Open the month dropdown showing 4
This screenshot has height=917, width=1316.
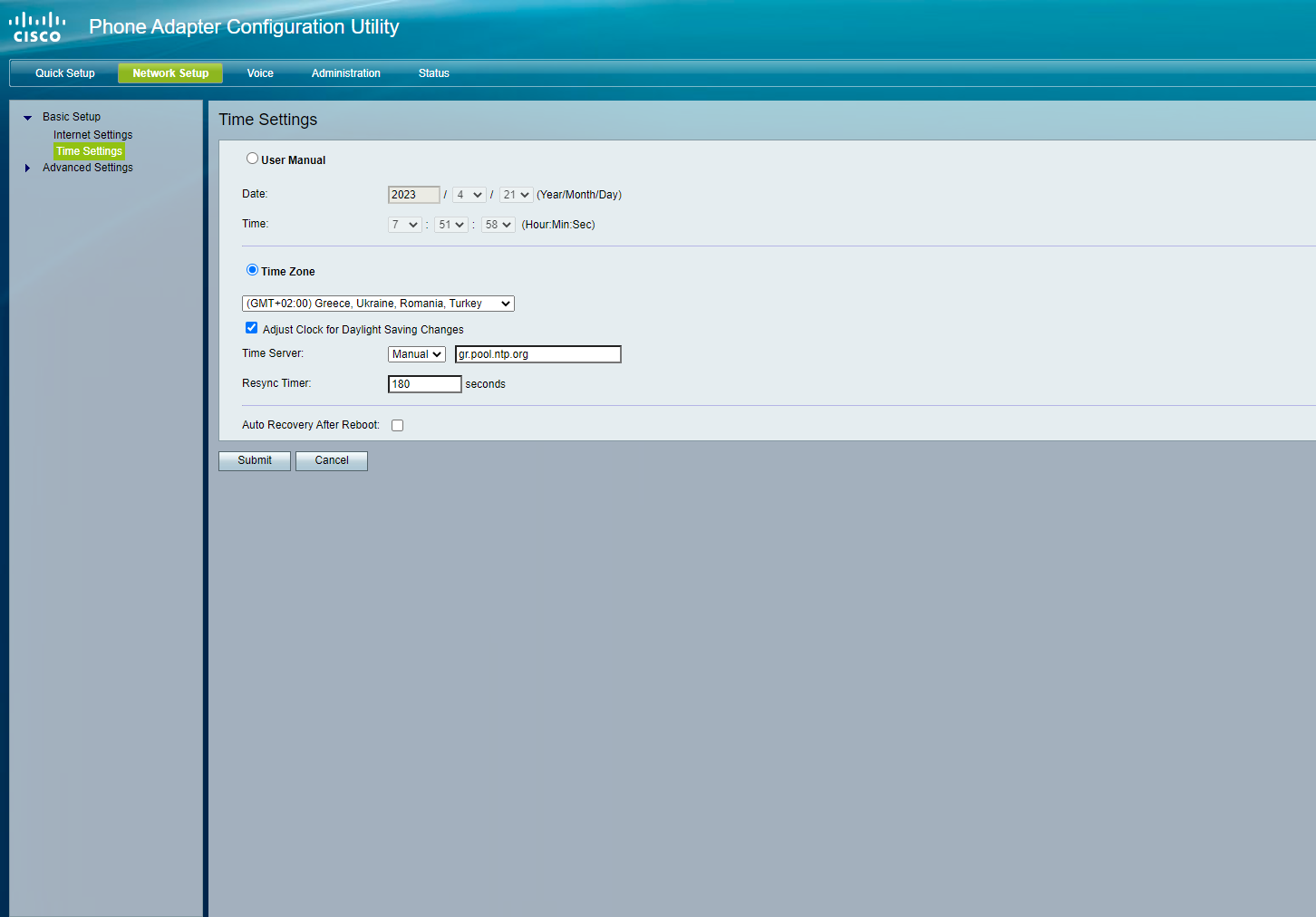pyautogui.click(x=469, y=195)
